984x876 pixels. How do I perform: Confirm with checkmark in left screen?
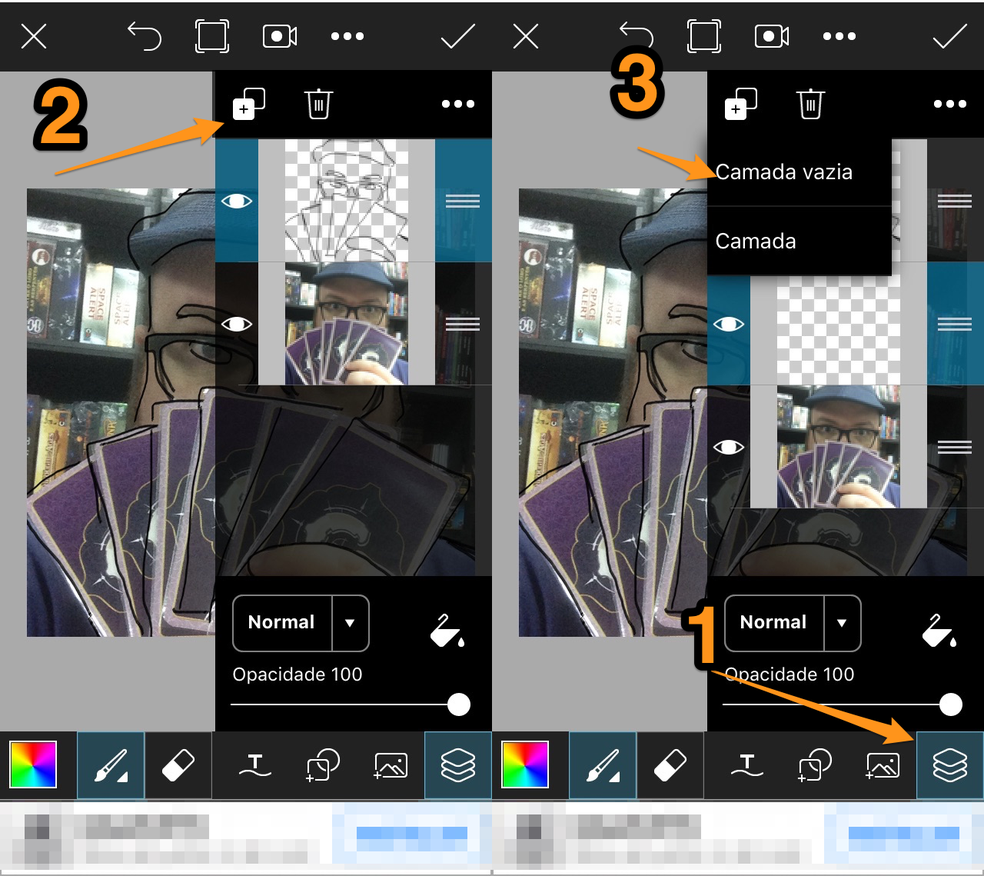coord(457,36)
